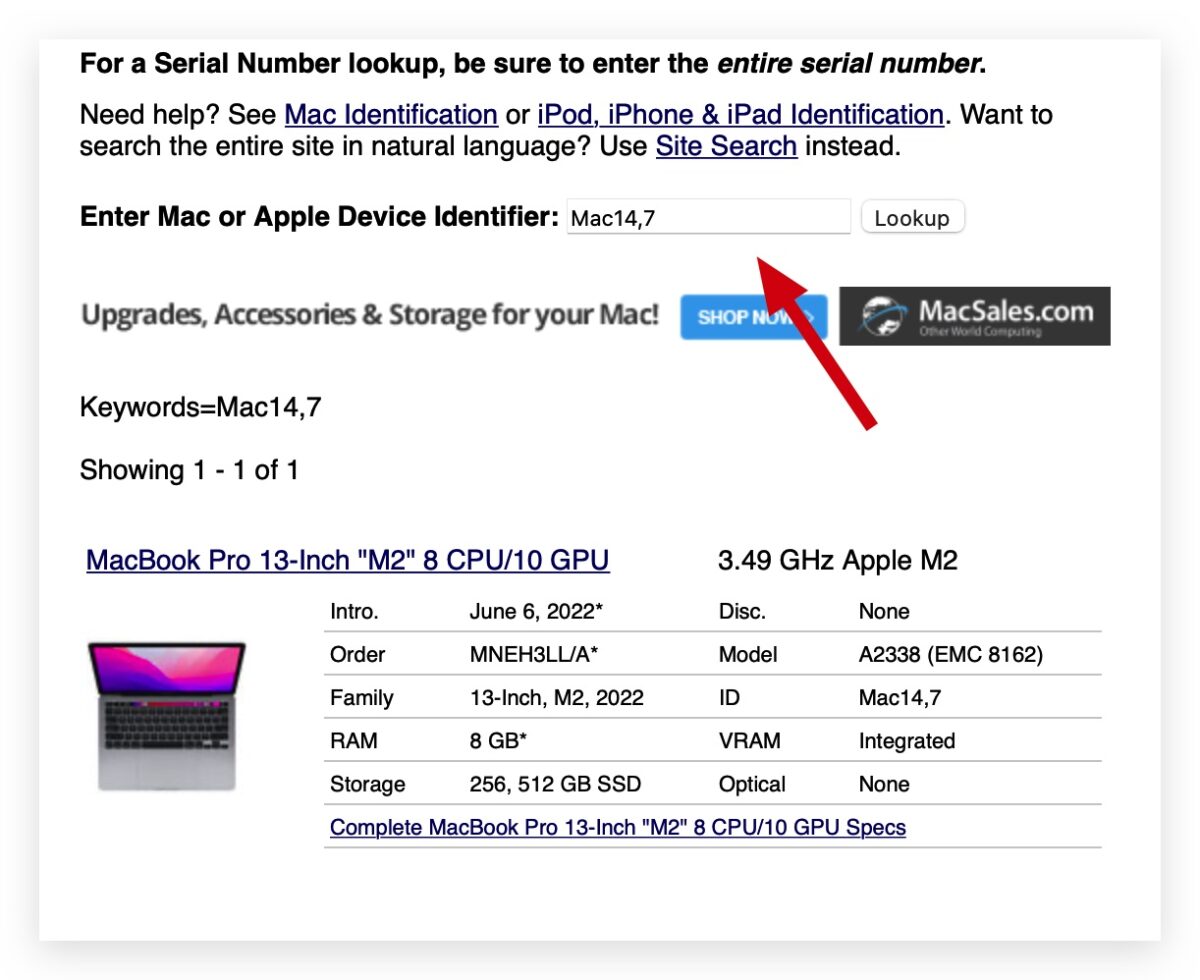
Task: Click the Order label cell
Action: coord(357,655)
